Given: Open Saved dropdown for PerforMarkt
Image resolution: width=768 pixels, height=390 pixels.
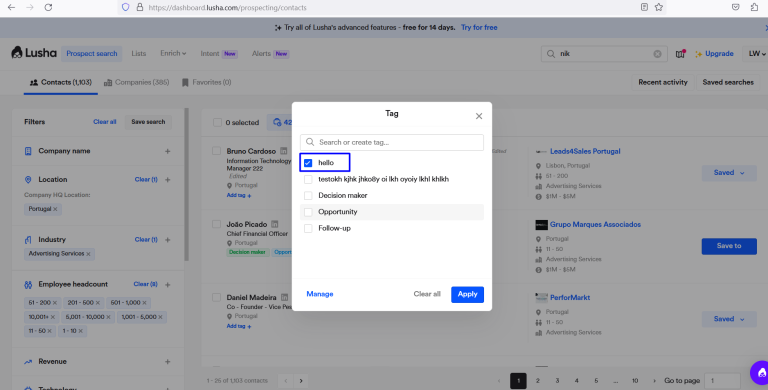Looking at the screenshot, I should (x=729, y=319).
